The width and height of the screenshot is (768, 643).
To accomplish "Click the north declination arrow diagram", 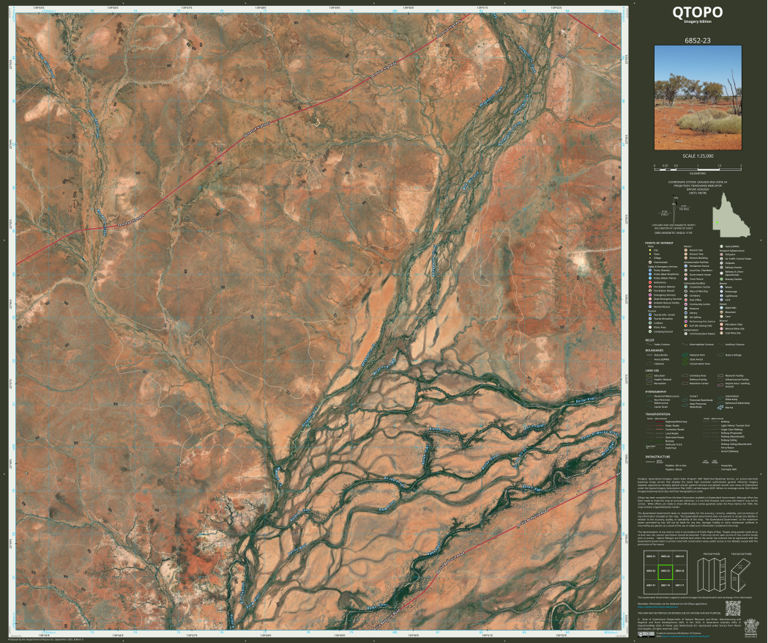I will (674, 210).
